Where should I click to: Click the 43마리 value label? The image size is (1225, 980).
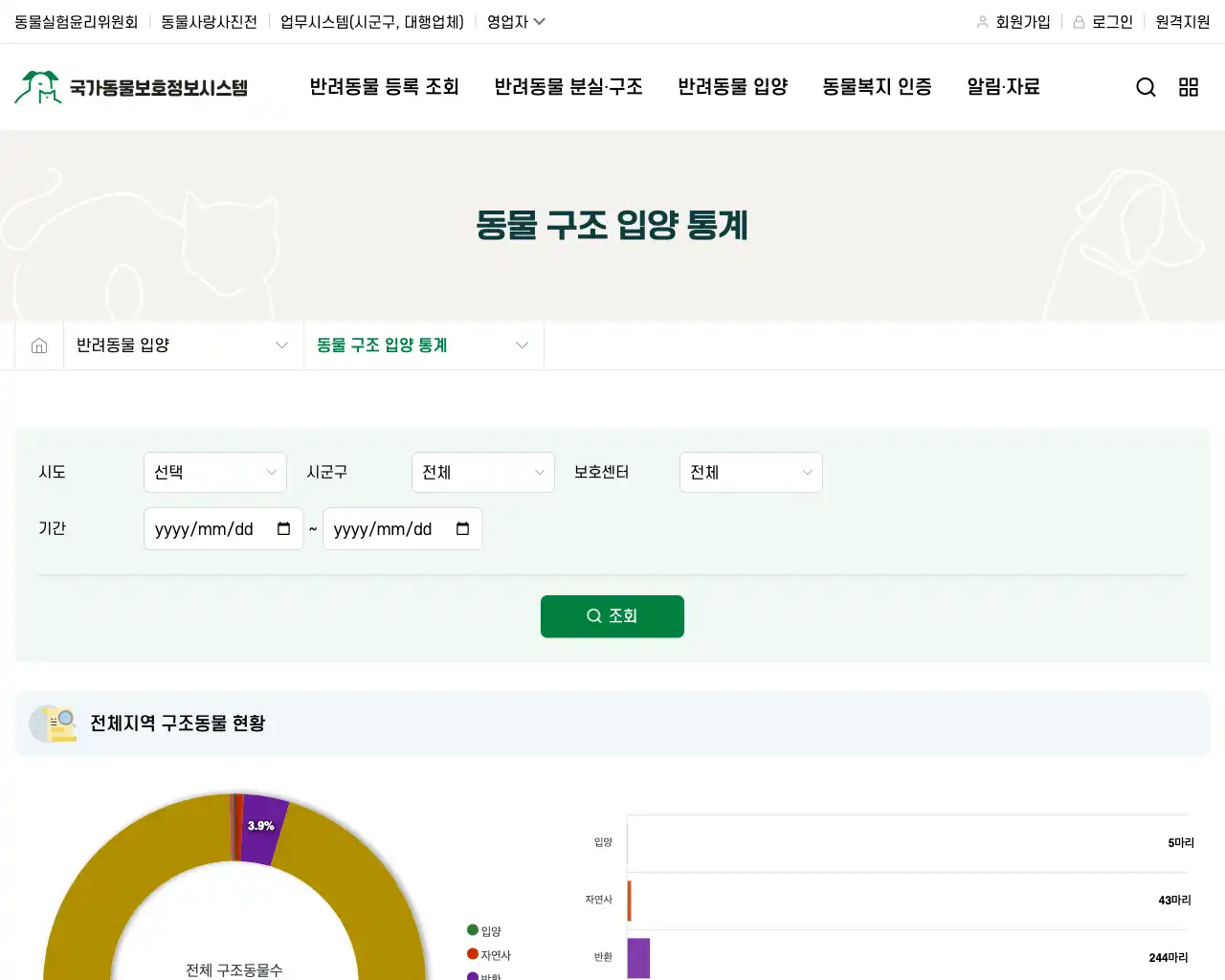pyautogui.click(x=1174, y=901)
